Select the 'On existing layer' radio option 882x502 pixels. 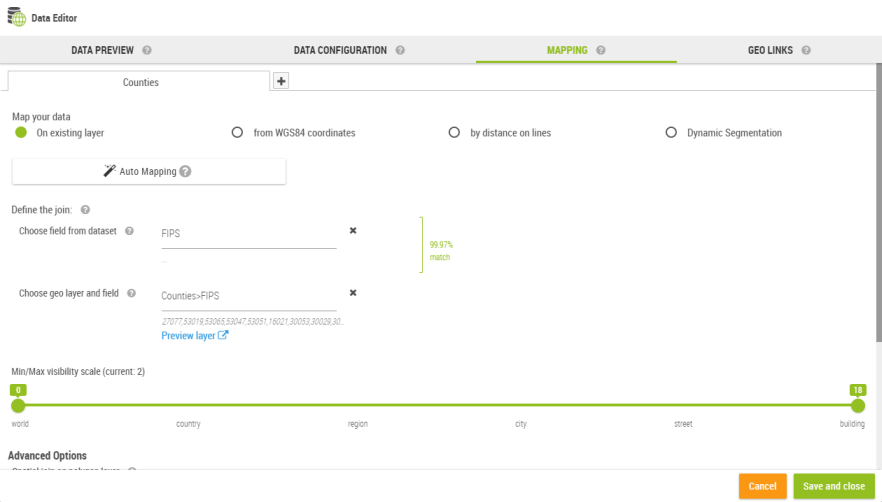pyautogui.click(x=21, y=132)
